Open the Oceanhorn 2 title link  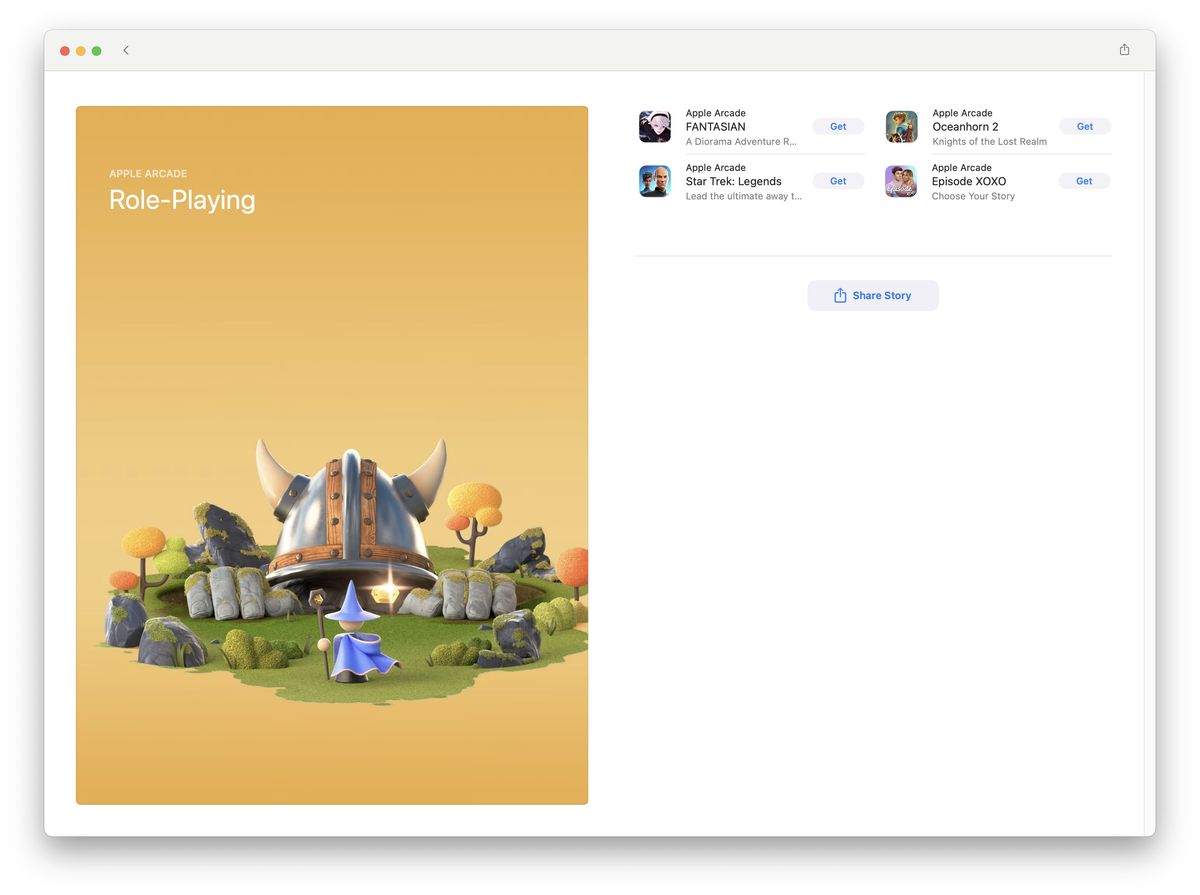(x=964, y=127)
